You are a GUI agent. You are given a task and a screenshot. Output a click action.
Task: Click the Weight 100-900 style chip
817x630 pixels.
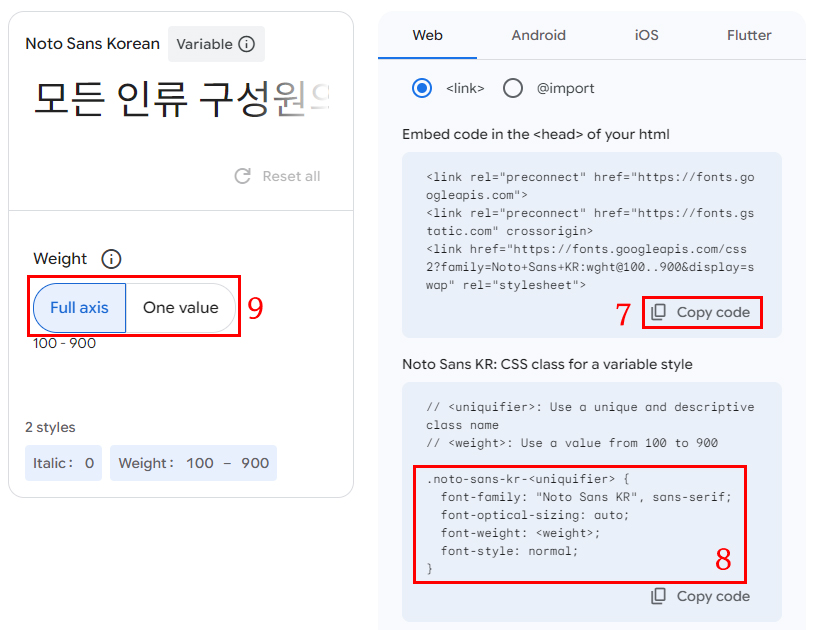[x=193, y=463]
